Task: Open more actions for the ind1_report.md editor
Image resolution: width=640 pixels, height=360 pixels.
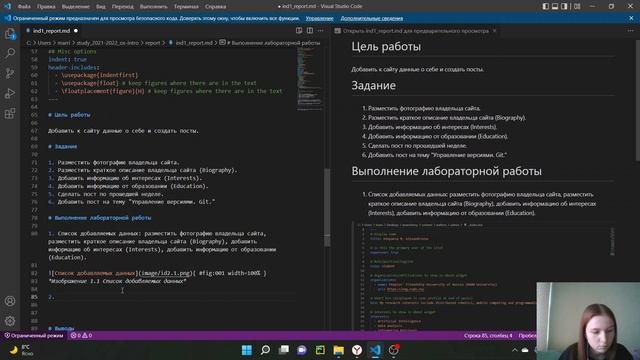Action: 320,31
